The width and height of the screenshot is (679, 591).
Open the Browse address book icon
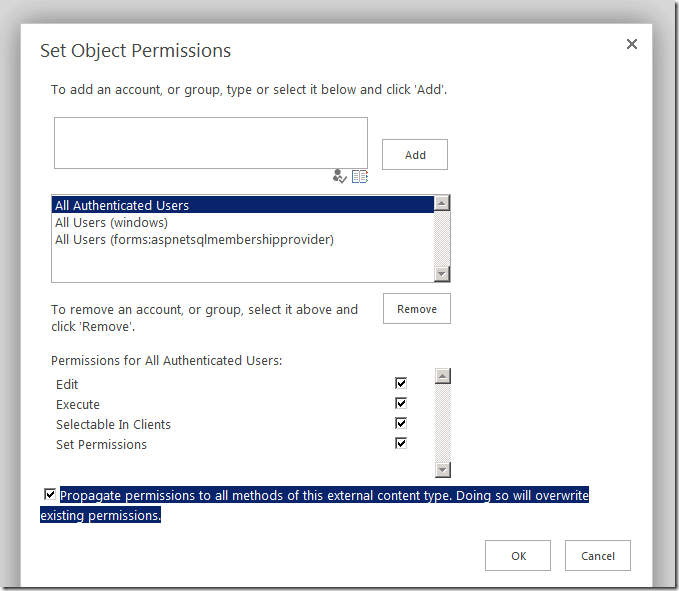(360, 177)
